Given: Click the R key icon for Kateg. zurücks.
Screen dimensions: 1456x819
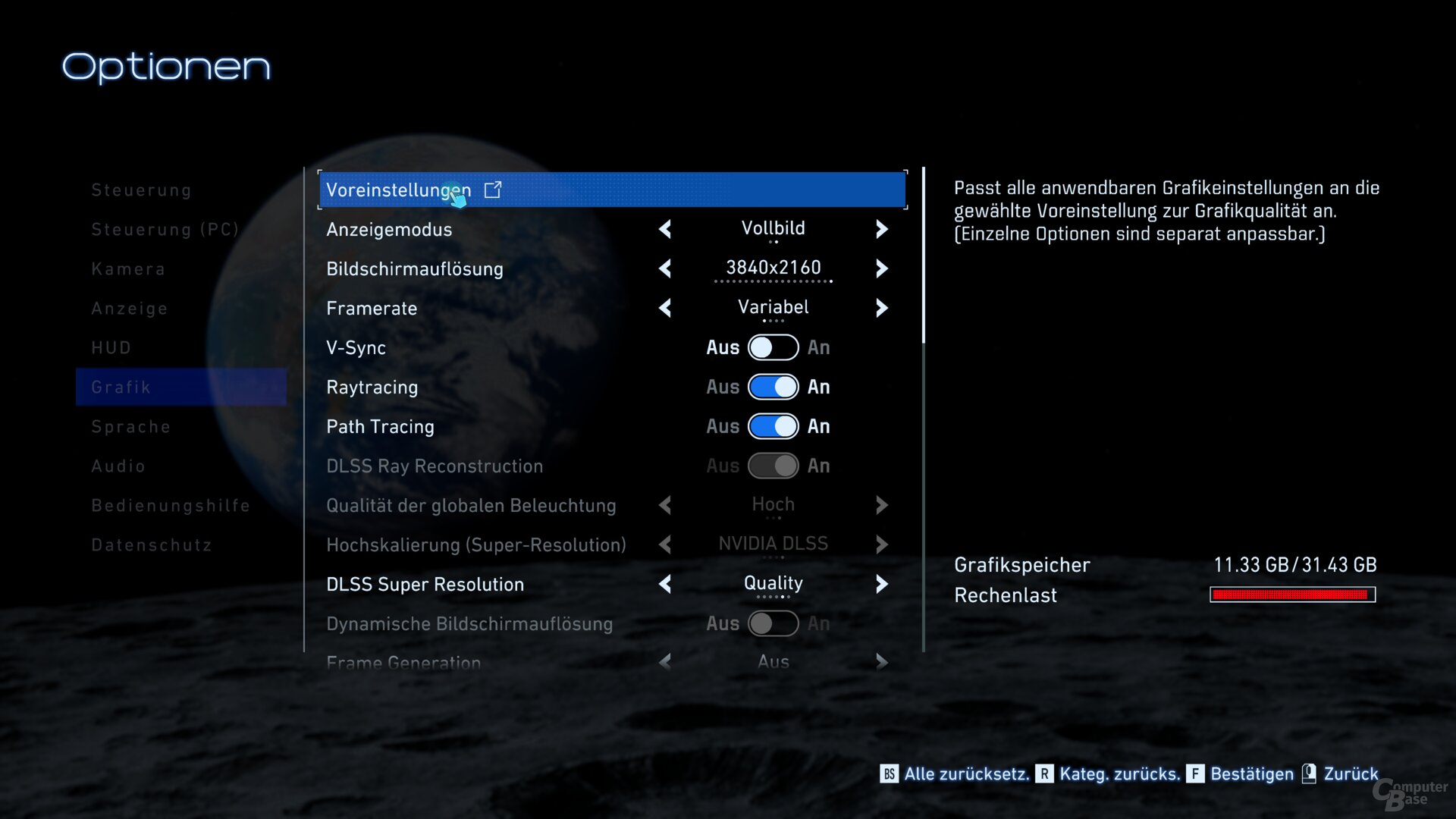Looking at the screenshot, I should tap(1044, 773).
